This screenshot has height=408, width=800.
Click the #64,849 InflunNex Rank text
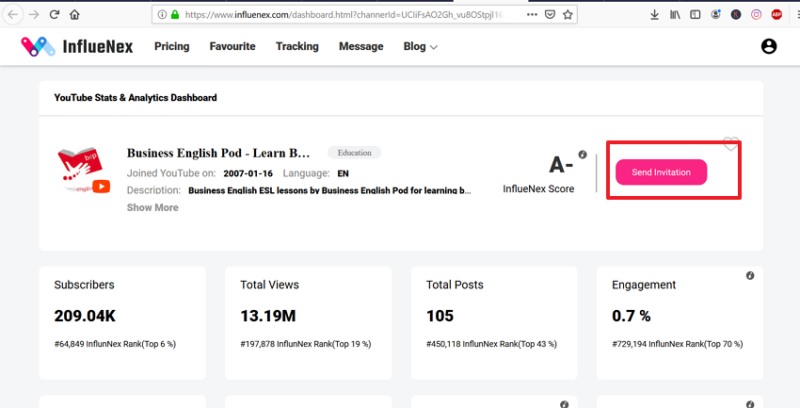pyautogui.click(x=115, y=344)
